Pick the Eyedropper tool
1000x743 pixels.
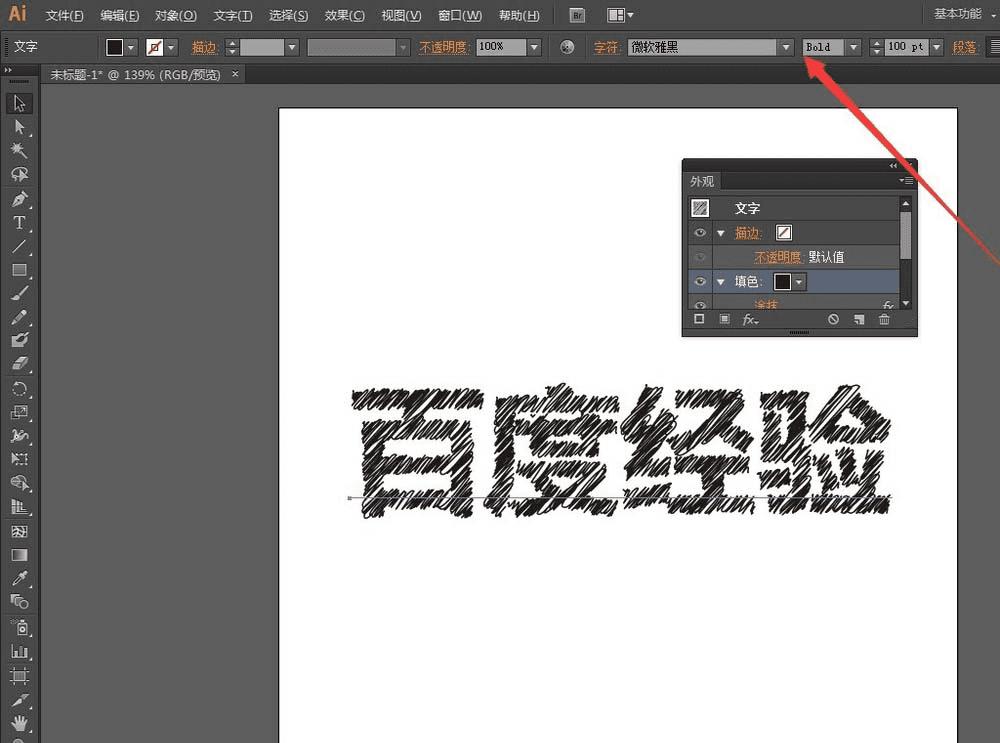tap(19, 578)
